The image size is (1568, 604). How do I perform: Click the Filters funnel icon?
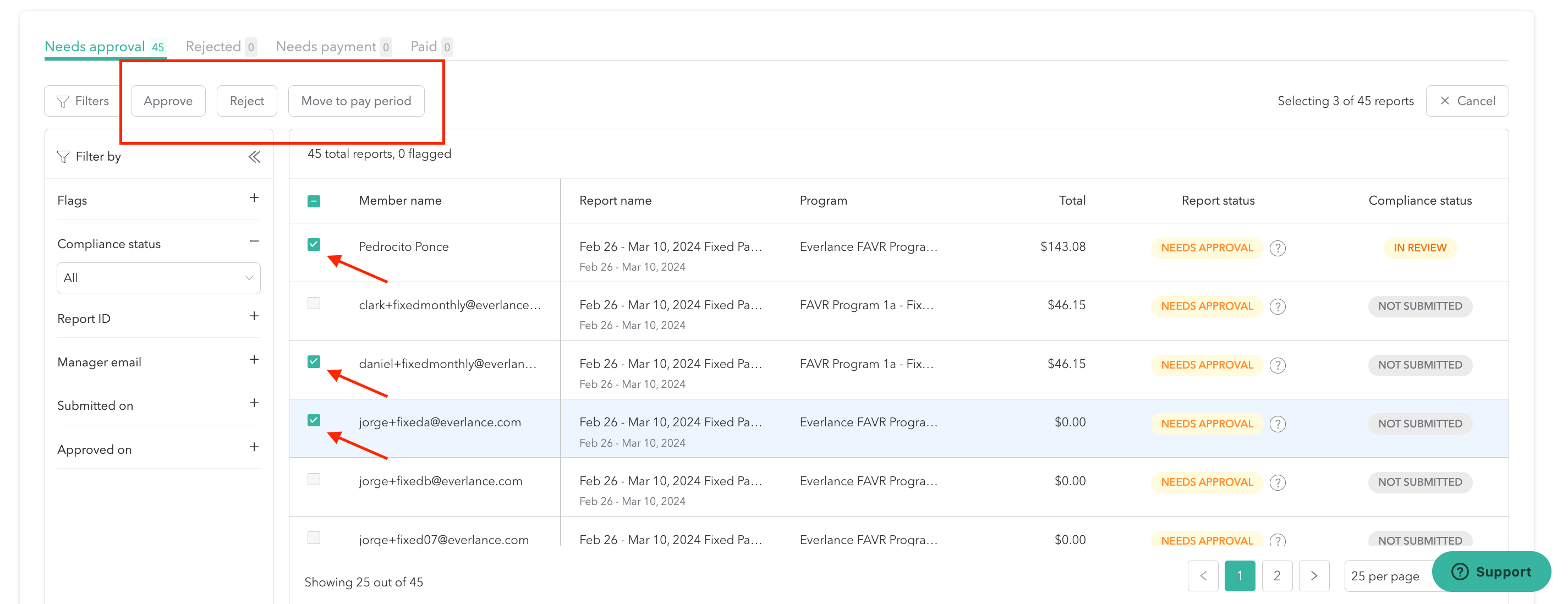[x=63, y=101]
